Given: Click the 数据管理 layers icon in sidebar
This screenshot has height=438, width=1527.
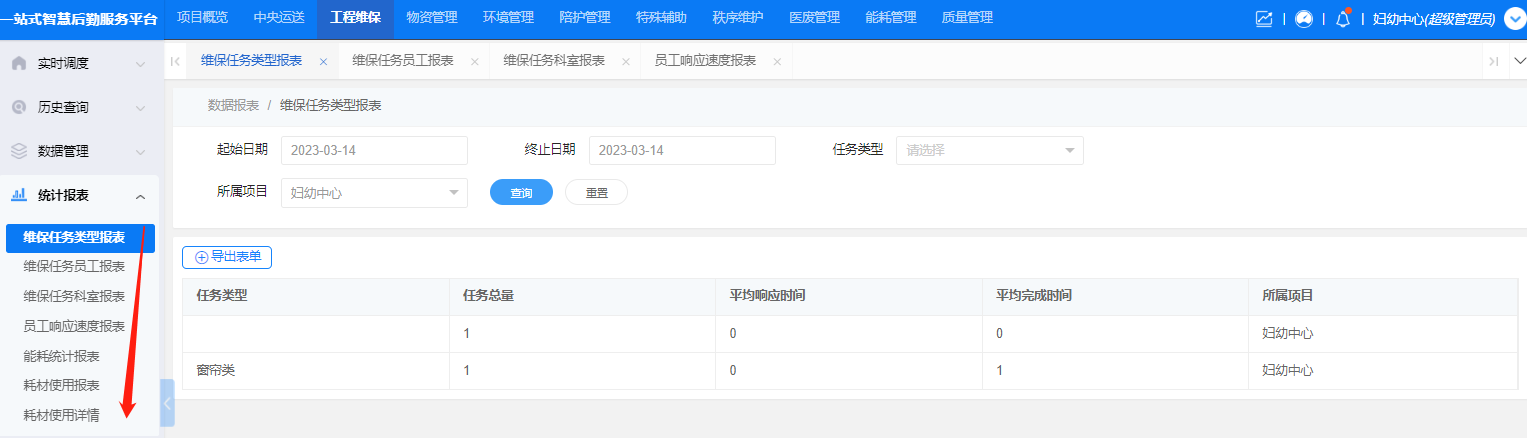Looking at the screenshot, I should 19,151.
